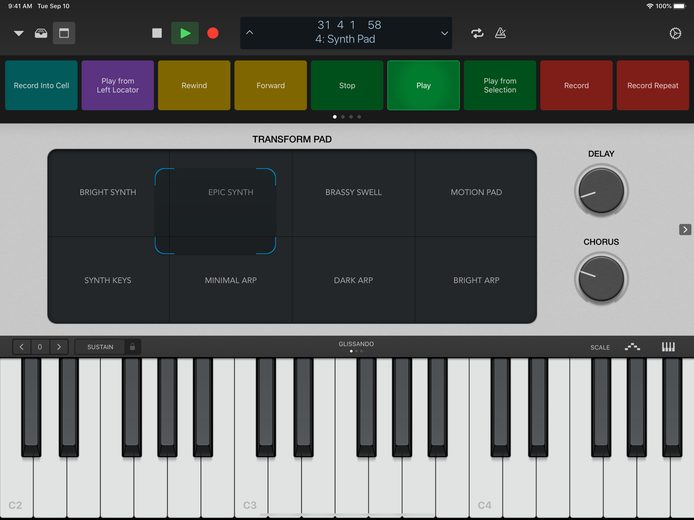Shift keyboard octave down with left arrow
694x520 pixels.
pyautogui.click(x=21, y=347)
